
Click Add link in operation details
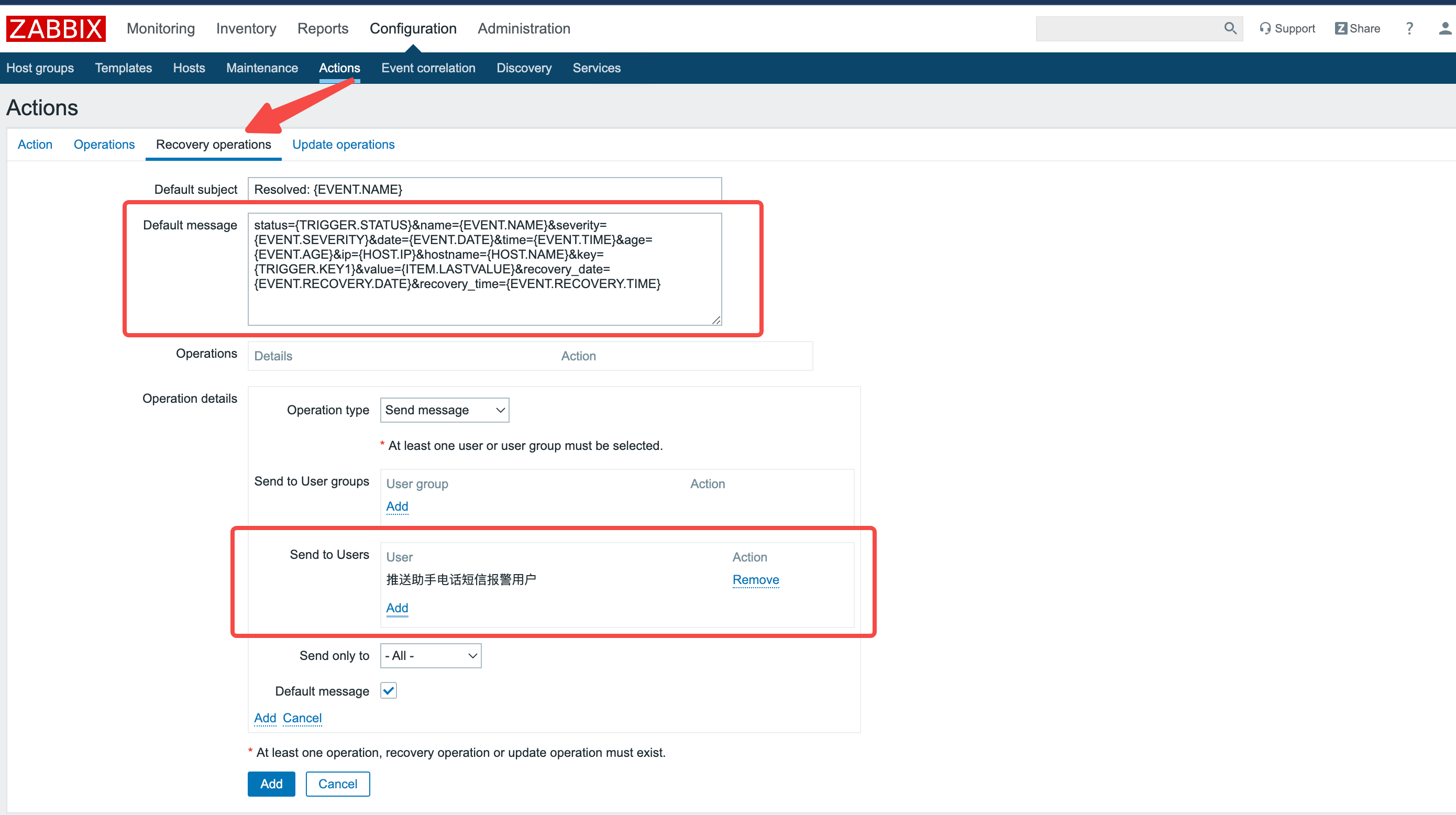265,718
